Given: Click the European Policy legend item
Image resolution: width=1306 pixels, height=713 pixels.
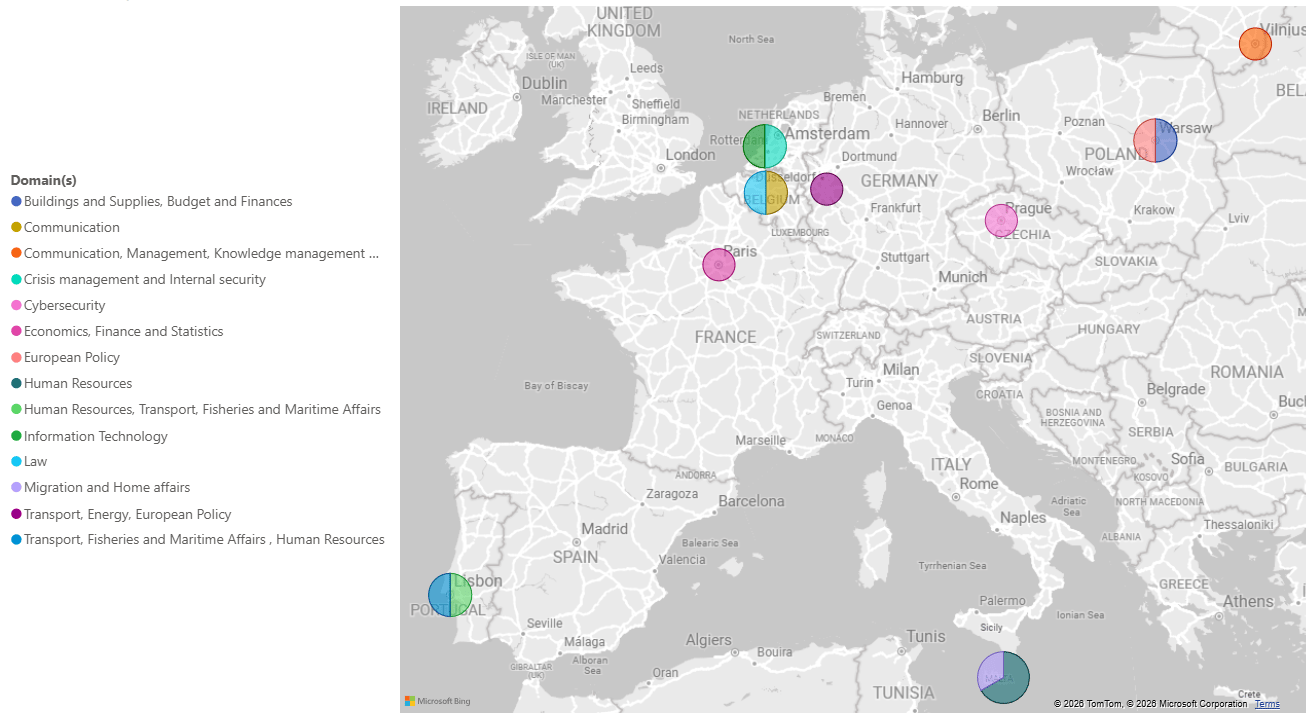Looking at the screenshot, I should (x=65, y=357).
